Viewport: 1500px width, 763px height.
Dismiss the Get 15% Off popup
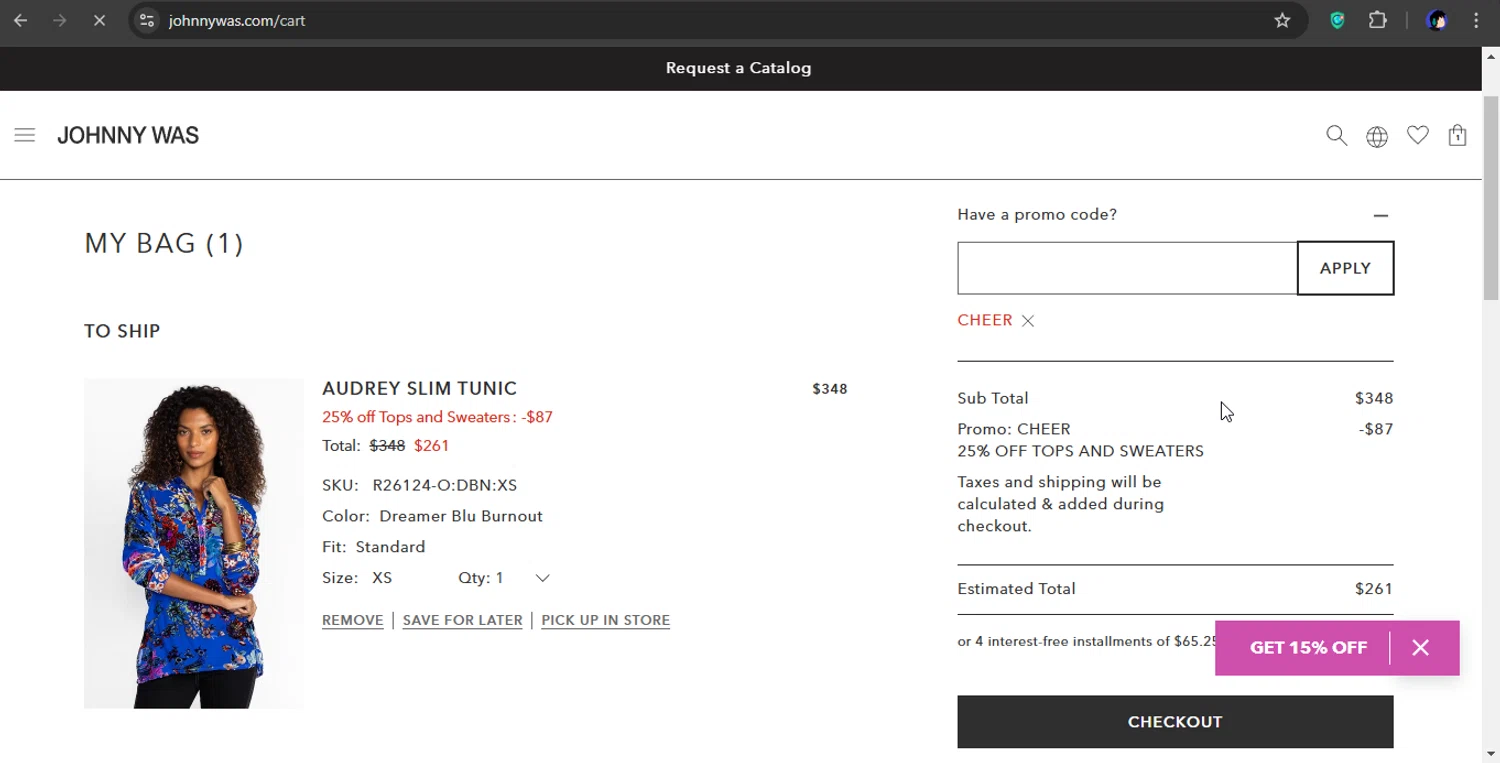pos(1420,648)
